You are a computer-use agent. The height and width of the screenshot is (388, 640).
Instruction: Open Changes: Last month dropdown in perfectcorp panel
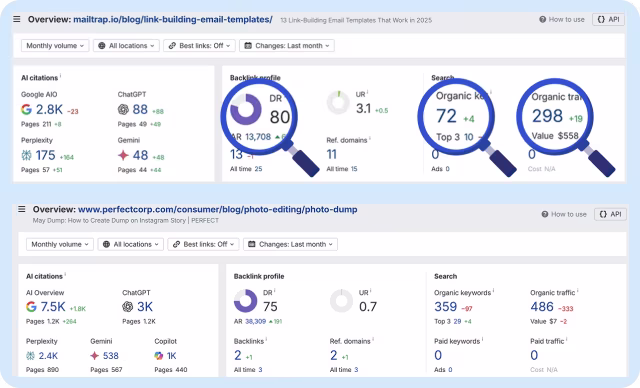pos(290,244)
